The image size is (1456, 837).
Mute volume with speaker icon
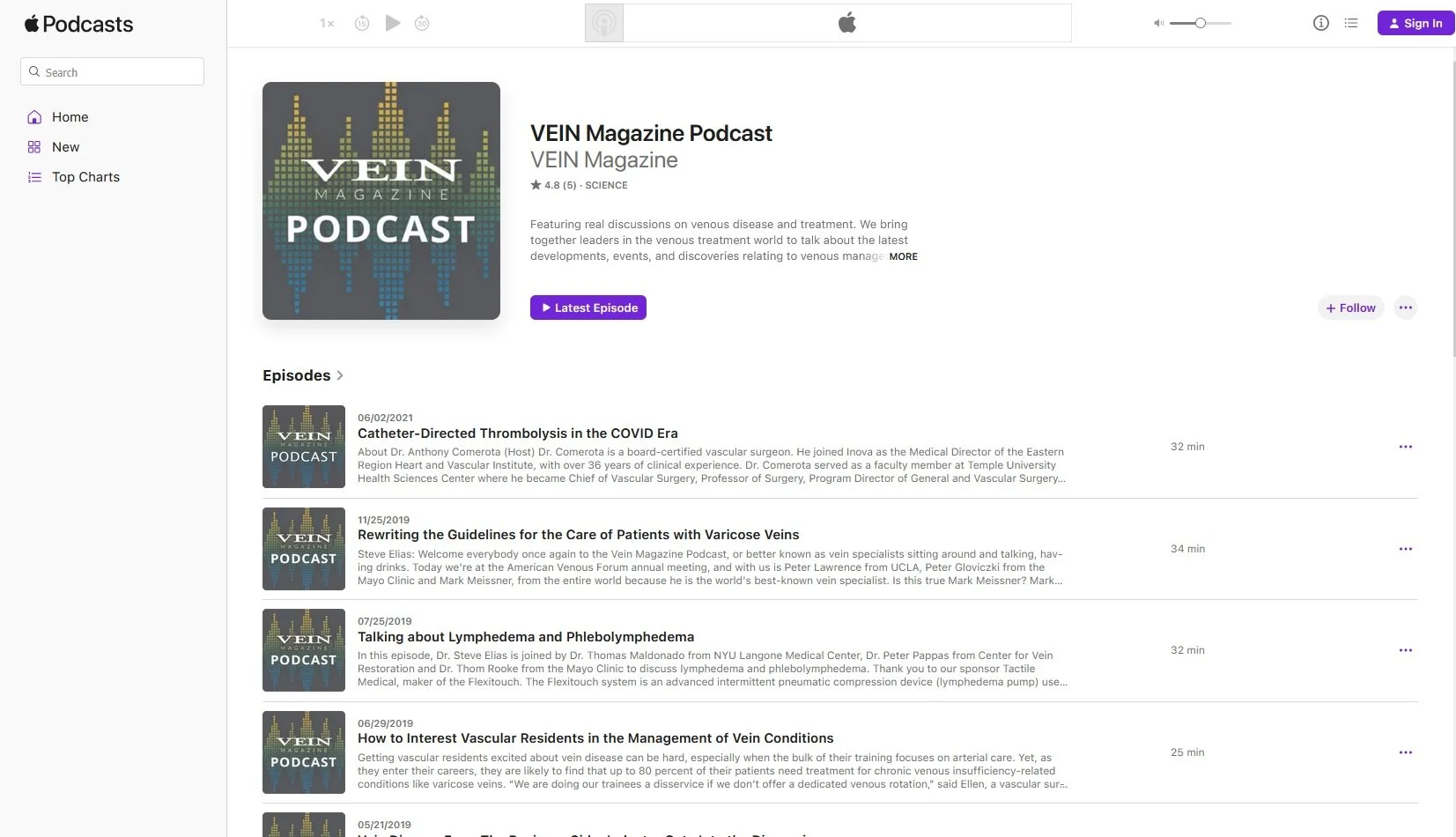[1158, 23]
